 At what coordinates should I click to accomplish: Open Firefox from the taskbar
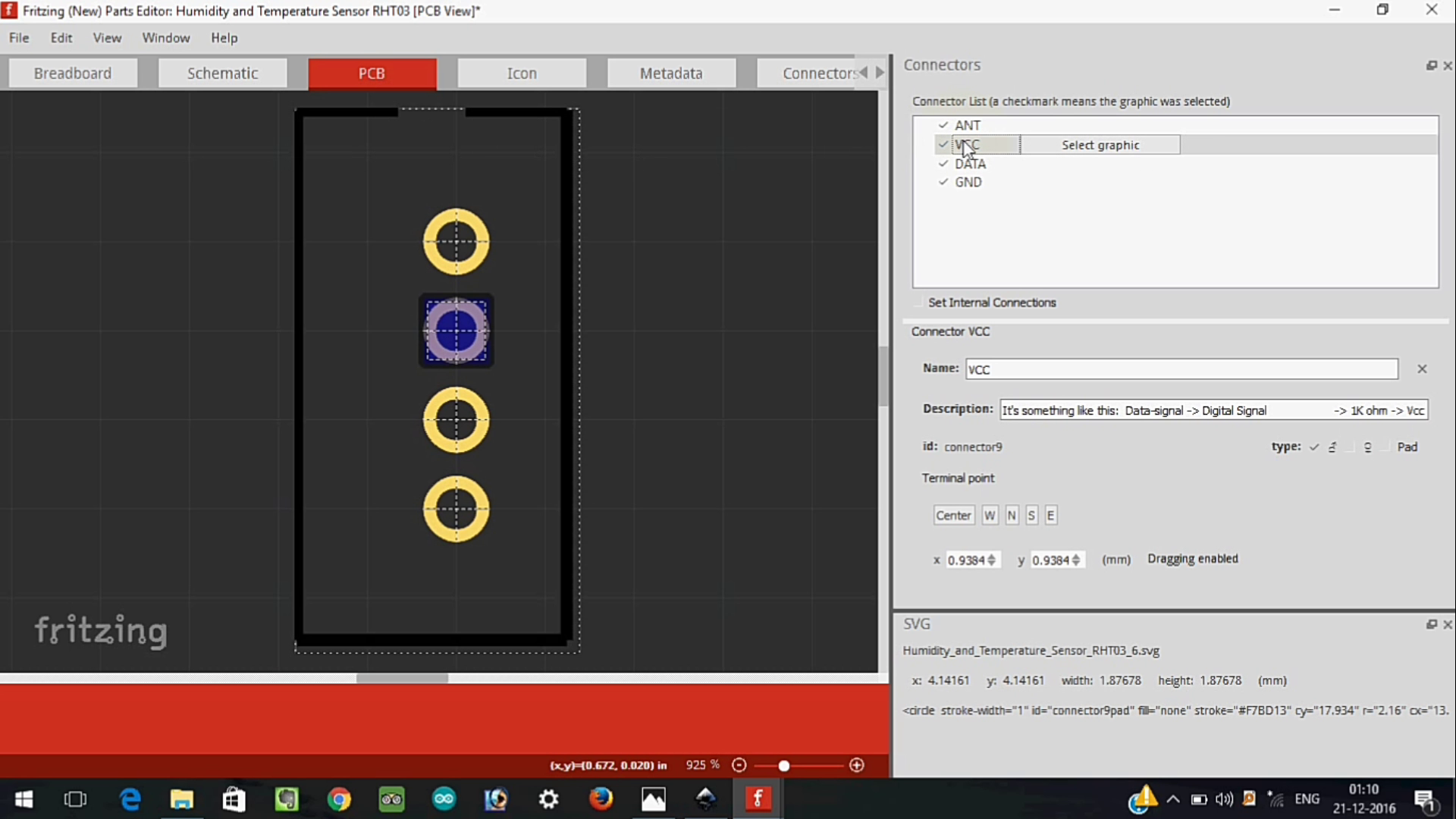(x=601, y=799)
